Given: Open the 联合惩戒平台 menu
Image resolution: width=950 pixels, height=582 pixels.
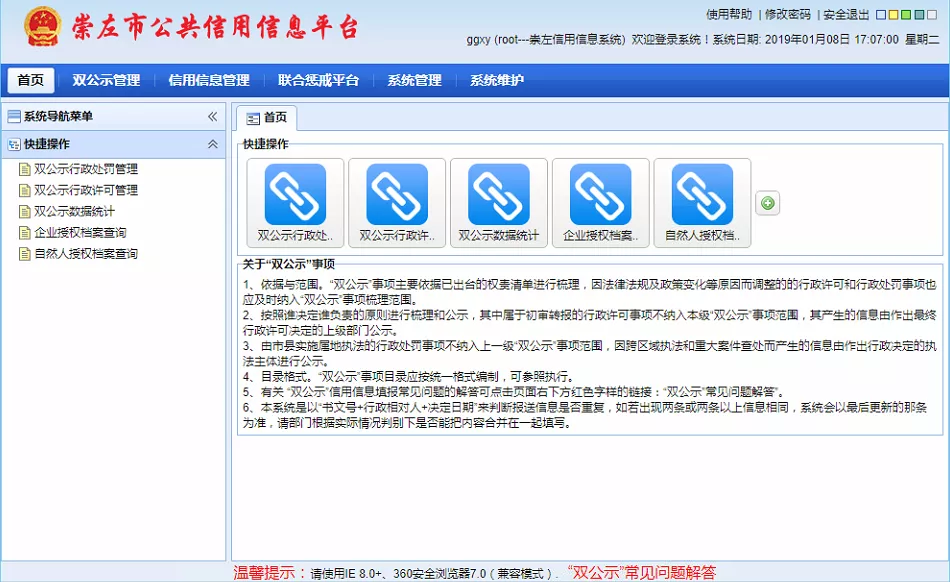Looking at the screenshot, I should pos(318,80).
